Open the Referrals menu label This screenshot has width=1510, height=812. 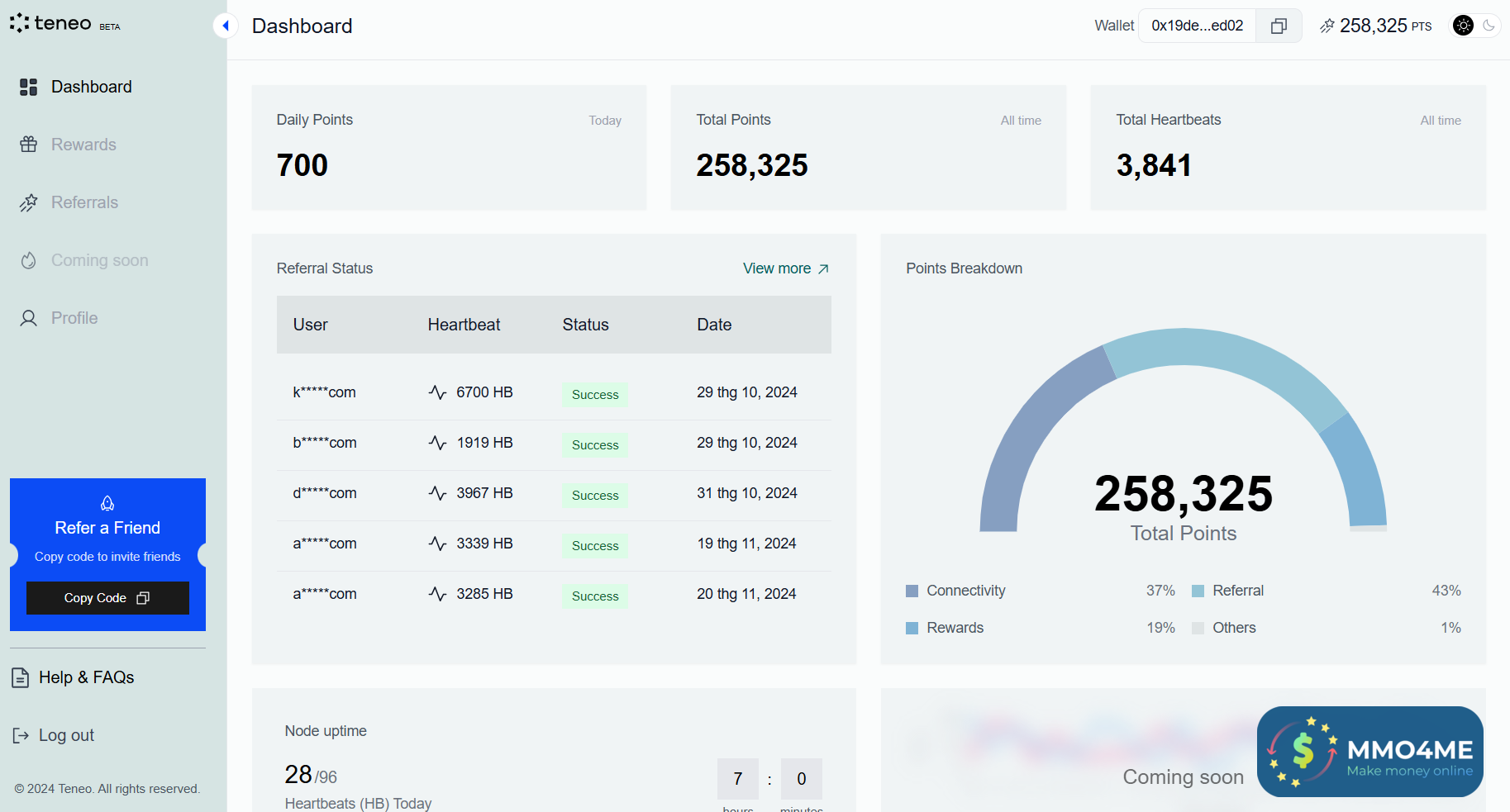tap(84, 202)
